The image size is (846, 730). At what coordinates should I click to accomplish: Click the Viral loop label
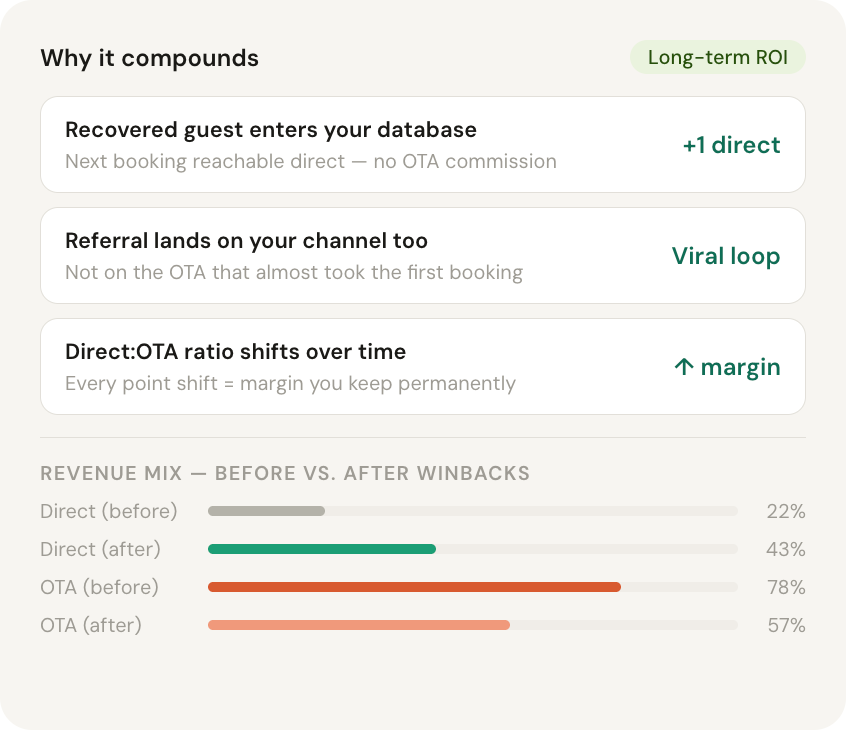[726, 256]
